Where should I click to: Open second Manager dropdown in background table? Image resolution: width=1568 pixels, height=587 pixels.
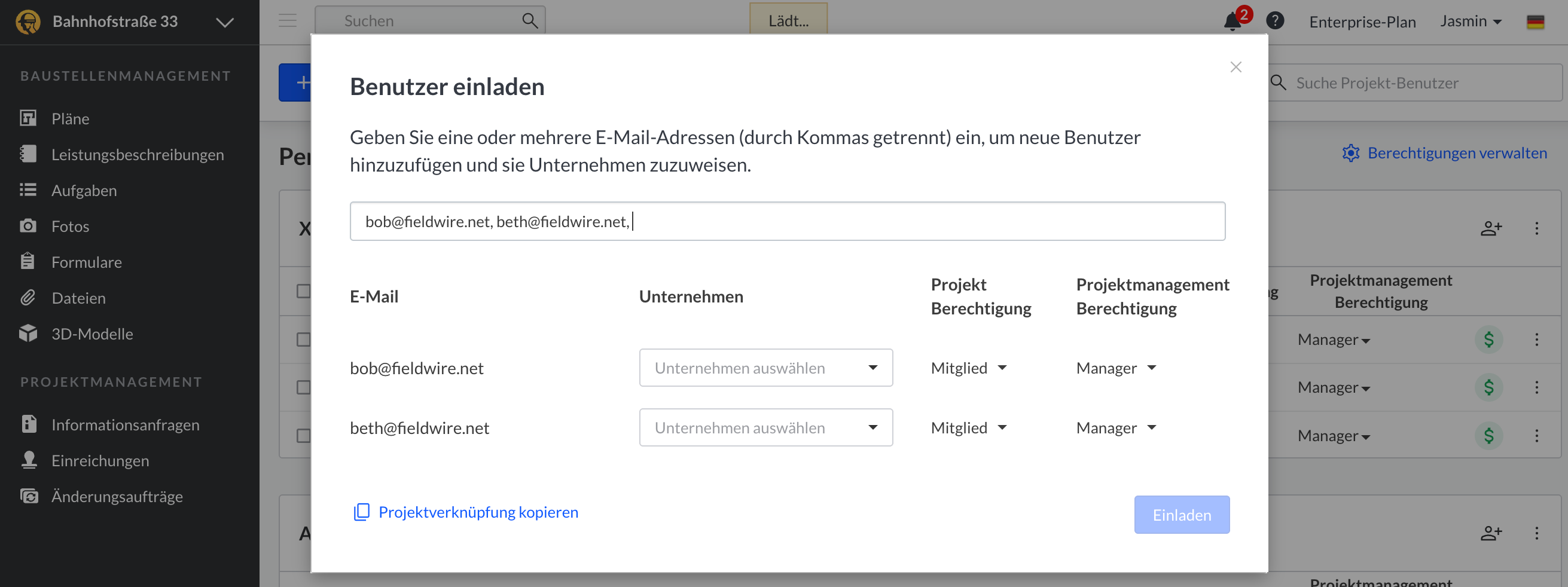pyautogui.click(x=1333, y=387)
